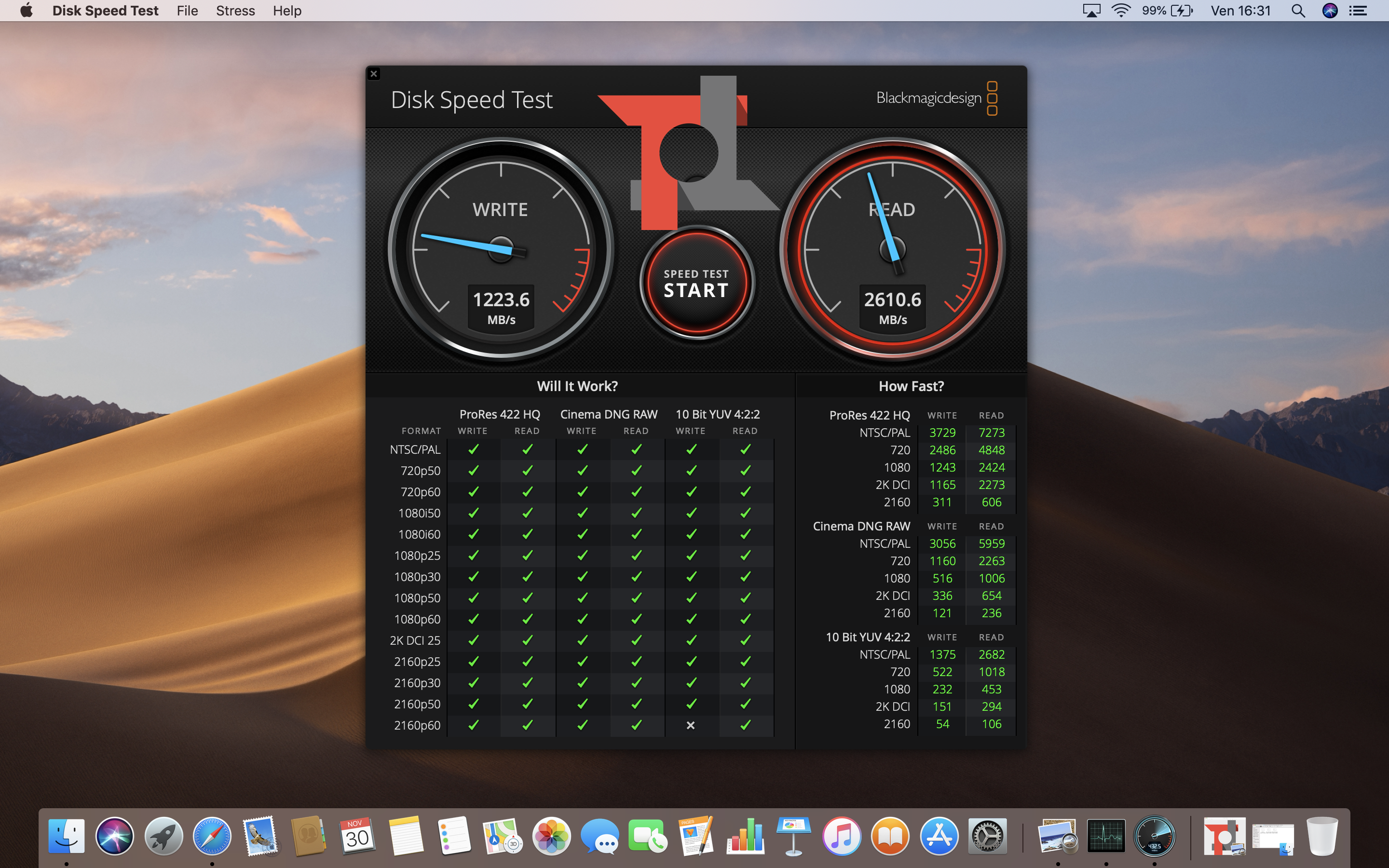This screenshot has width=1389, height=868.
Task: Click Disk Speed Test gauge dock icon
Action: (x=1154, y=836)
